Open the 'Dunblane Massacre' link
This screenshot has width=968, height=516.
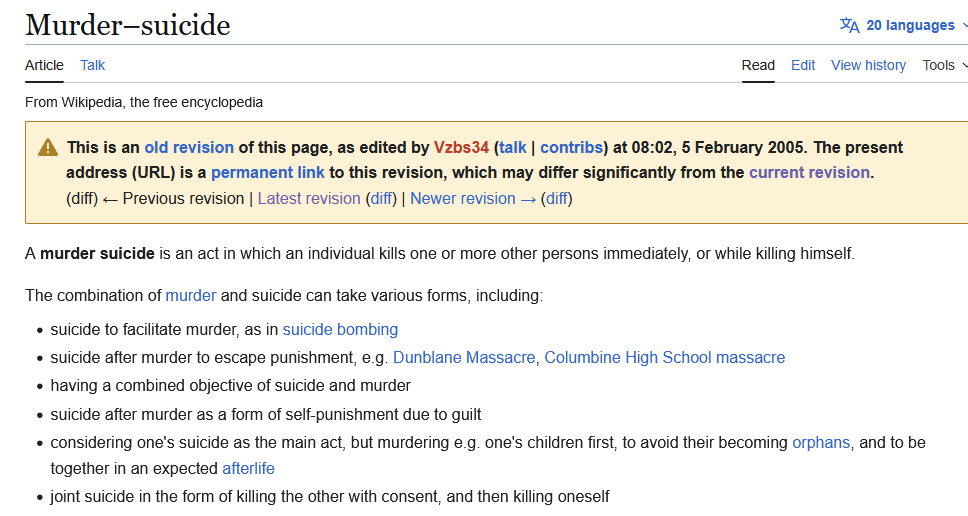point(464,358)
